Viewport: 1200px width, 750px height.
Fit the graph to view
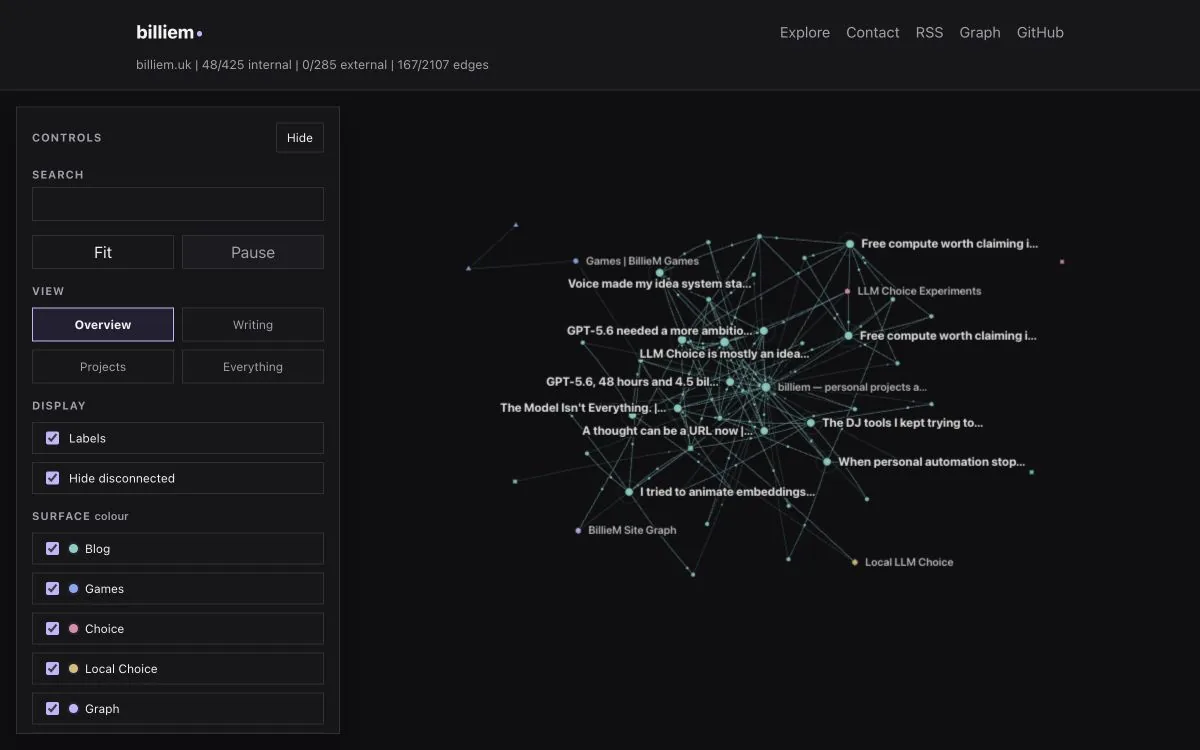[103, 252]
